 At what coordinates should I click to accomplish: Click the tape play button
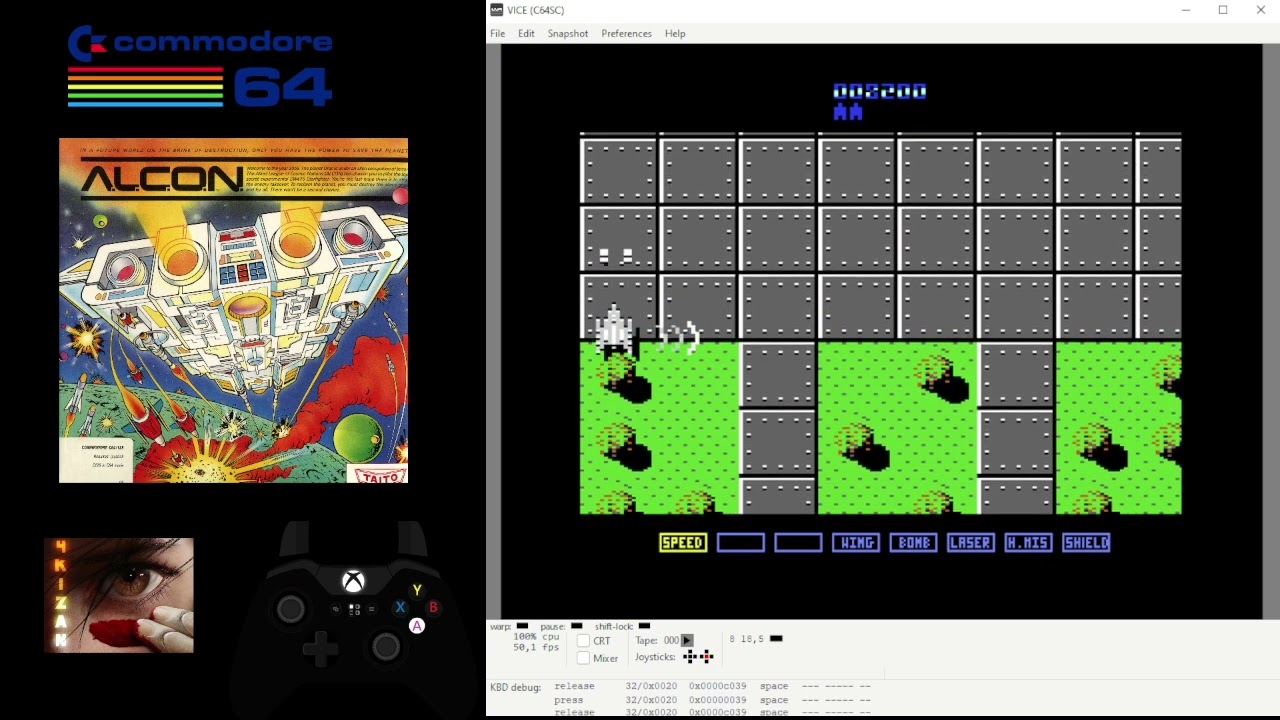[687, 640]
